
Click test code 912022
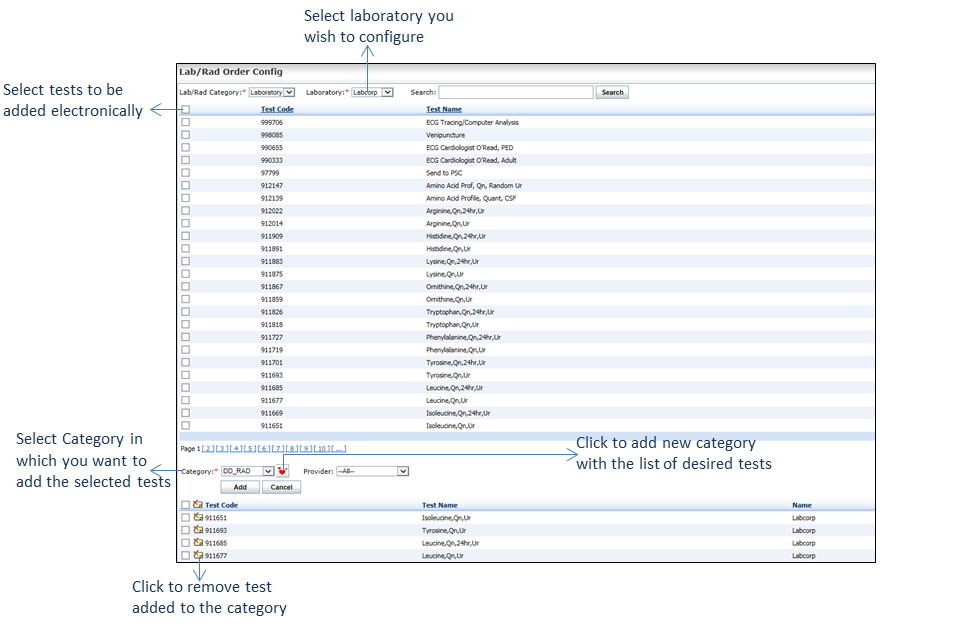[x=272, y=211]
